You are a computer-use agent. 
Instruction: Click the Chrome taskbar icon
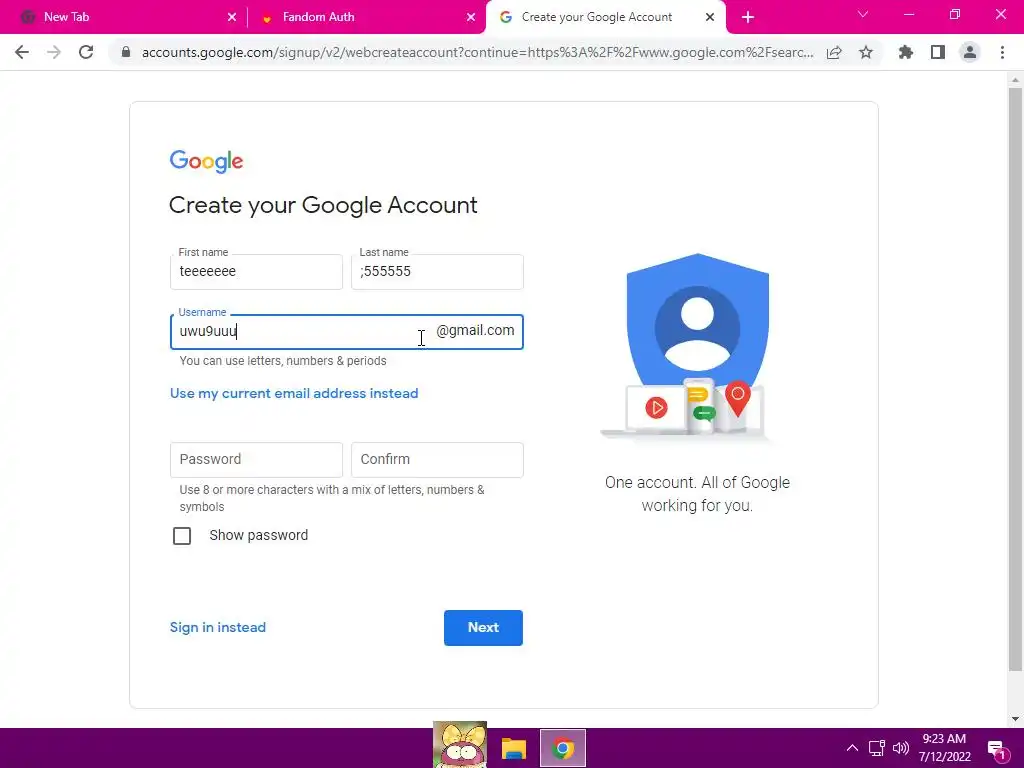(x=563, y=748)
